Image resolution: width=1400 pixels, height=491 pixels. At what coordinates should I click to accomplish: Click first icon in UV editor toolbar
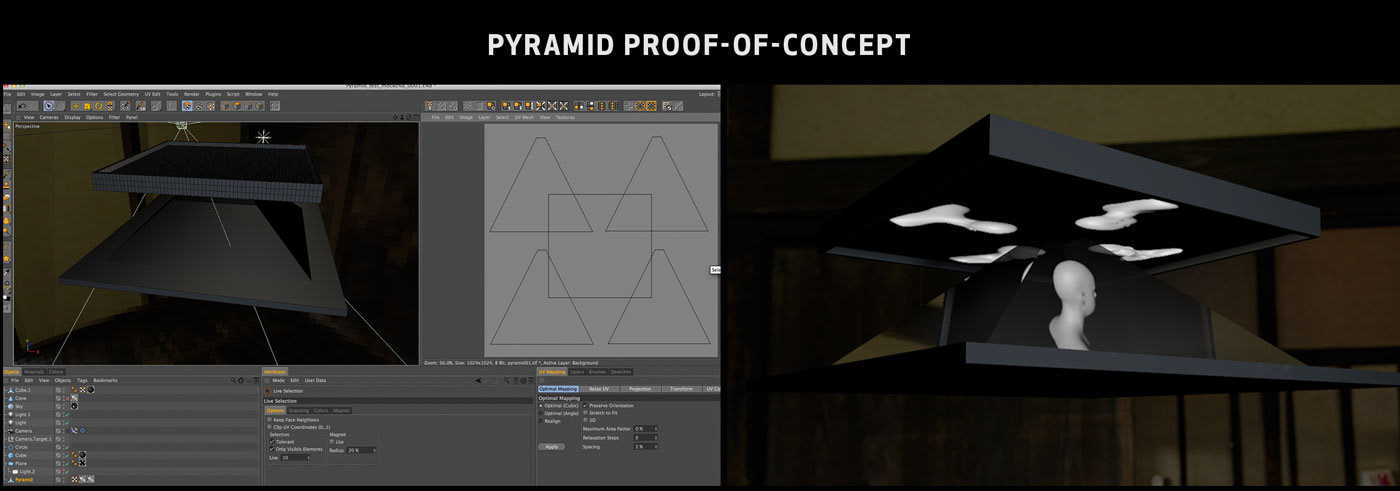coord(430,106)
